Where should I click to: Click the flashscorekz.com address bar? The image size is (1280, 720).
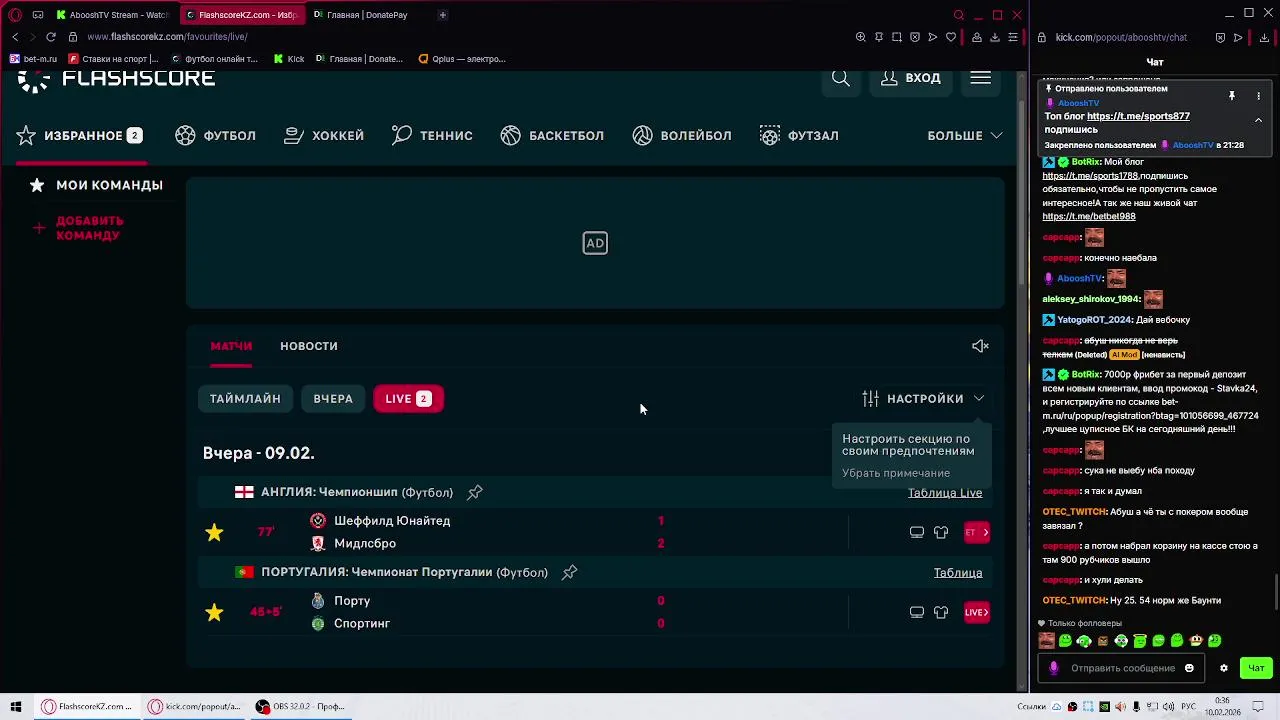[167, 37]
